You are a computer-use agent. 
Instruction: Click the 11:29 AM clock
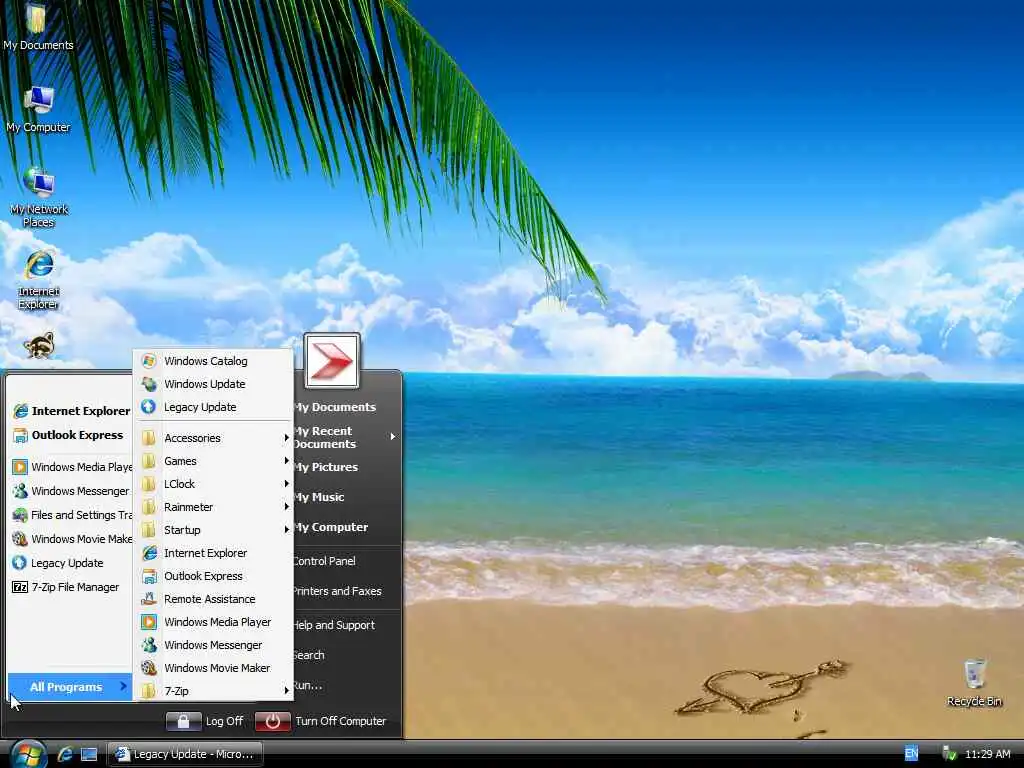click(x=987, y=754)
